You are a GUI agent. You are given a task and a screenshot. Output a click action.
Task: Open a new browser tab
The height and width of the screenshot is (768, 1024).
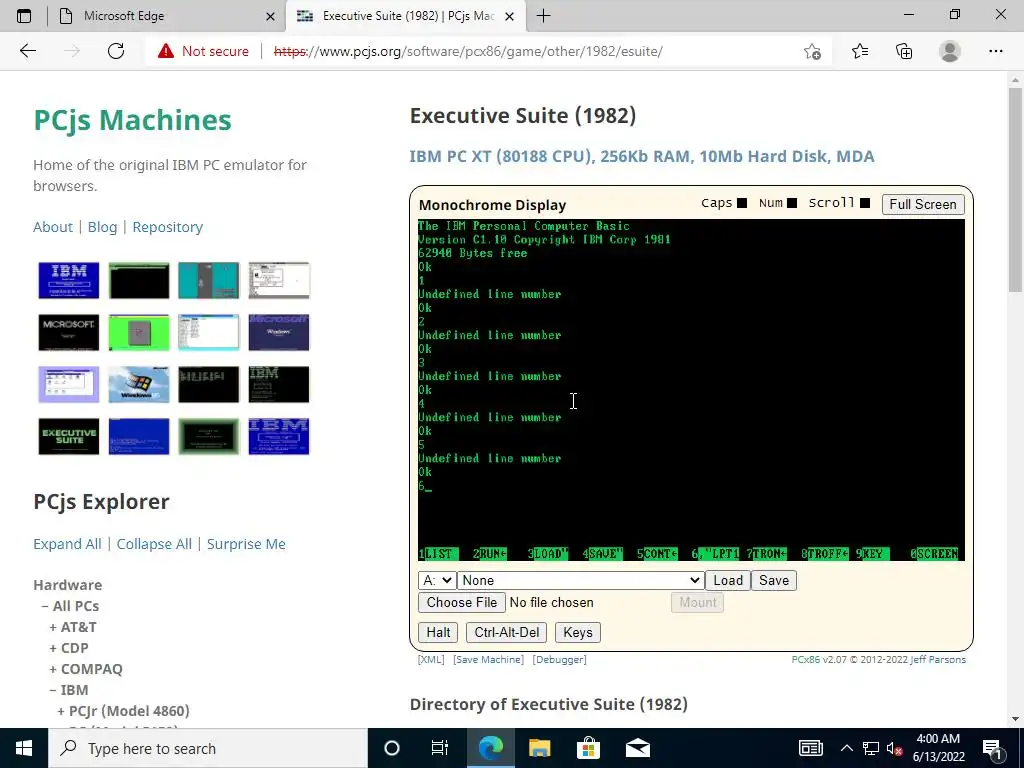point(543,16)
